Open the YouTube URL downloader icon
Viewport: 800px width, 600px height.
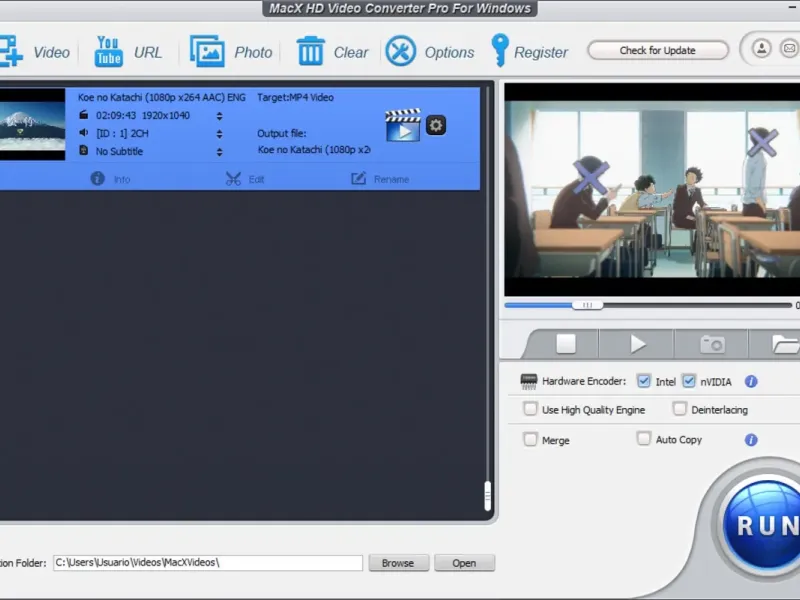108,51
